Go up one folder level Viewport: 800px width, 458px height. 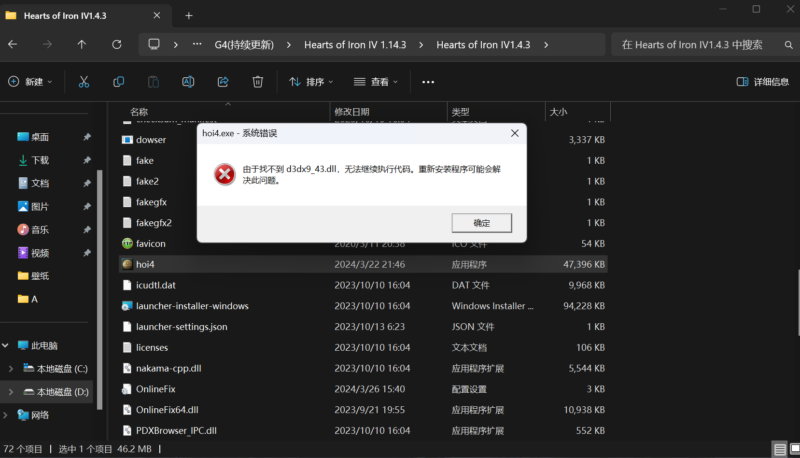[82, 45]
